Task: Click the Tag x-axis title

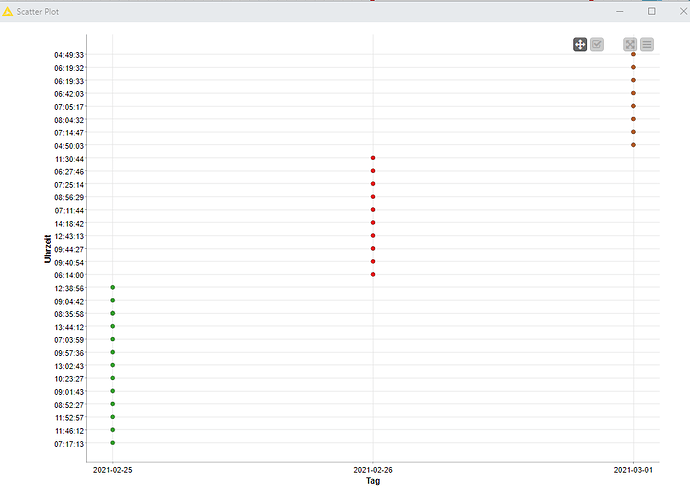Action: pyautogui.click(x=373, y=481)
